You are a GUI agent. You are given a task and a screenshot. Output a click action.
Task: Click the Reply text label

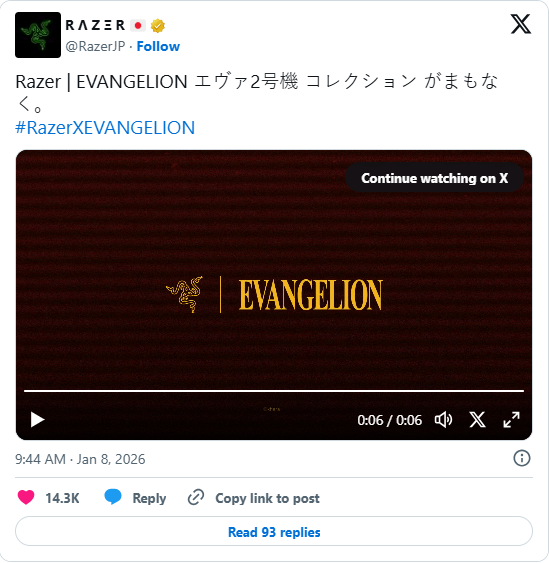[x=149, y=498]
